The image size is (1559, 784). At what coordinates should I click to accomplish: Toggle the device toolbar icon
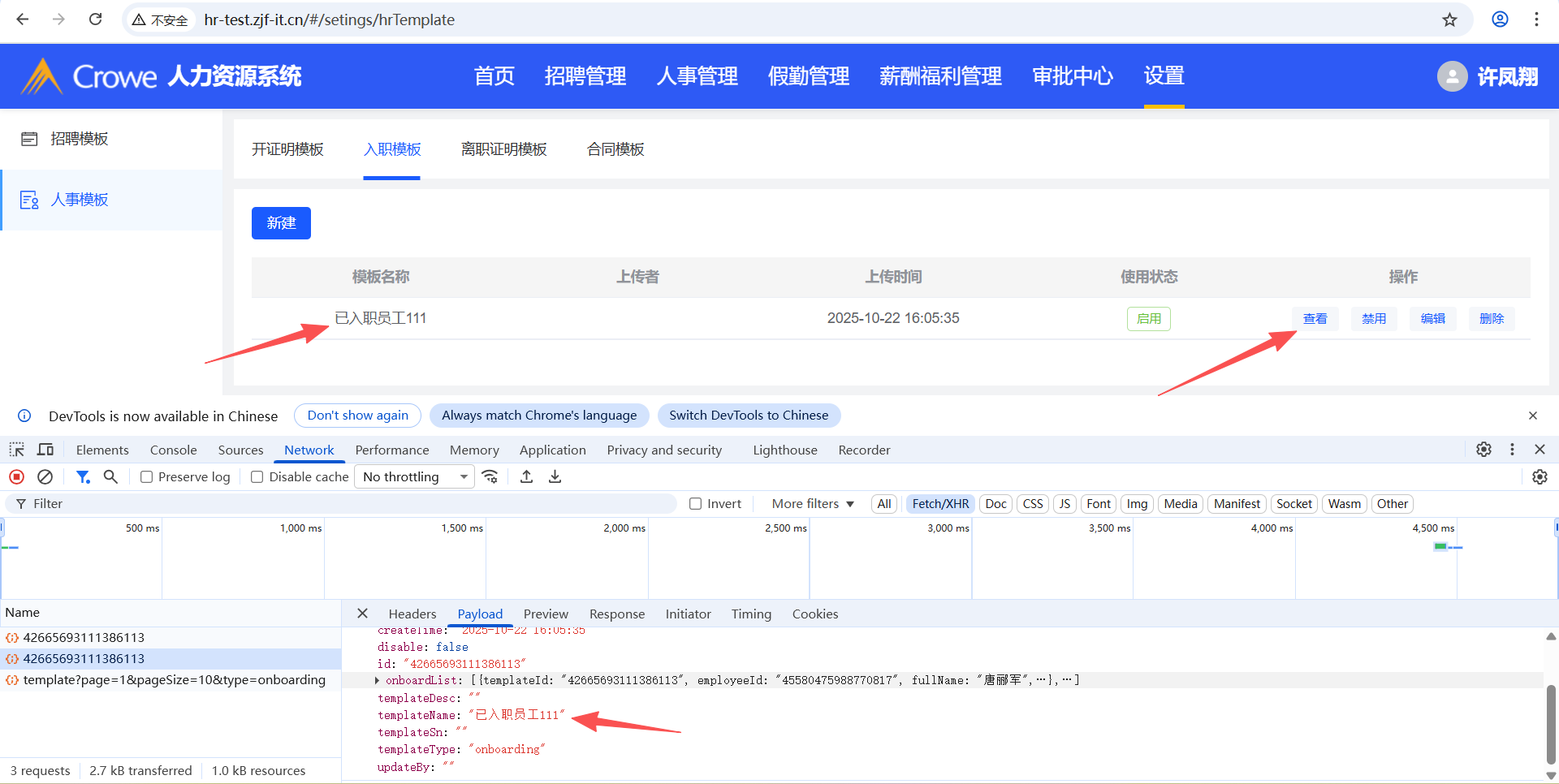click(45, 450)
